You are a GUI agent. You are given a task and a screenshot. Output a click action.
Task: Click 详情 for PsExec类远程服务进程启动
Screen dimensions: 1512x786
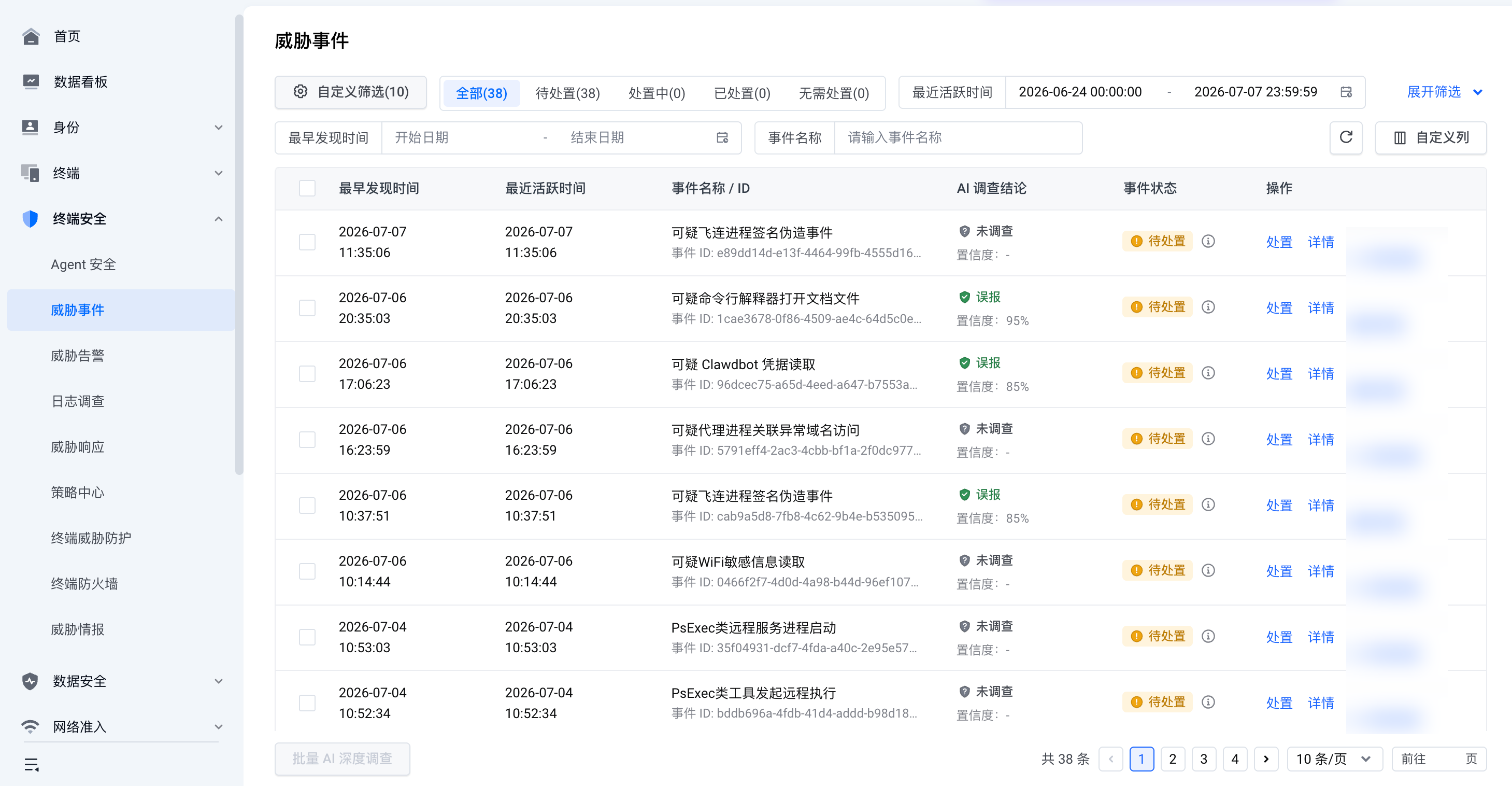(1321, 637)
